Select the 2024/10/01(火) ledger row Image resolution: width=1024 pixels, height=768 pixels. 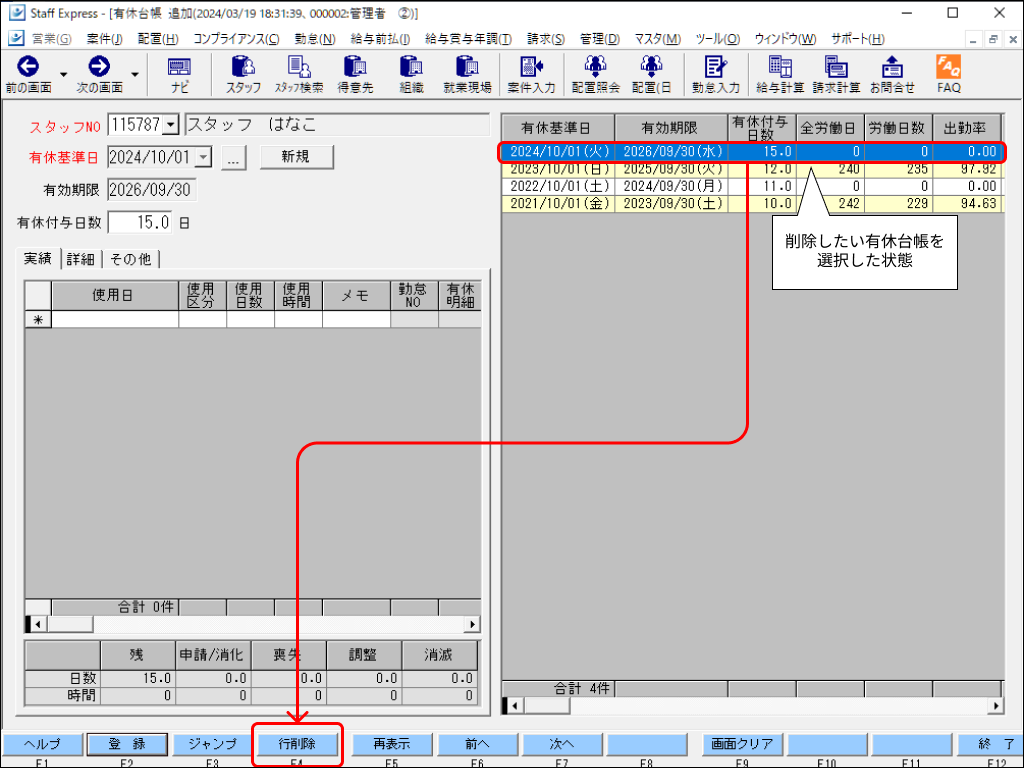tap(752, 152)
